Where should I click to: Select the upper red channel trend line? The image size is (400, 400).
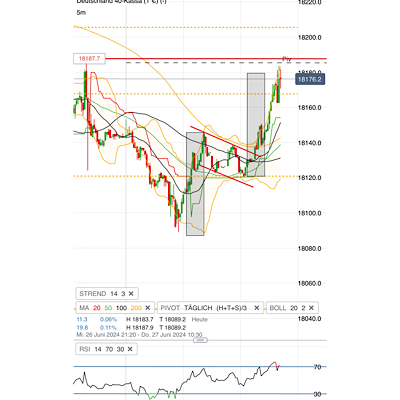tap(225, 142)
